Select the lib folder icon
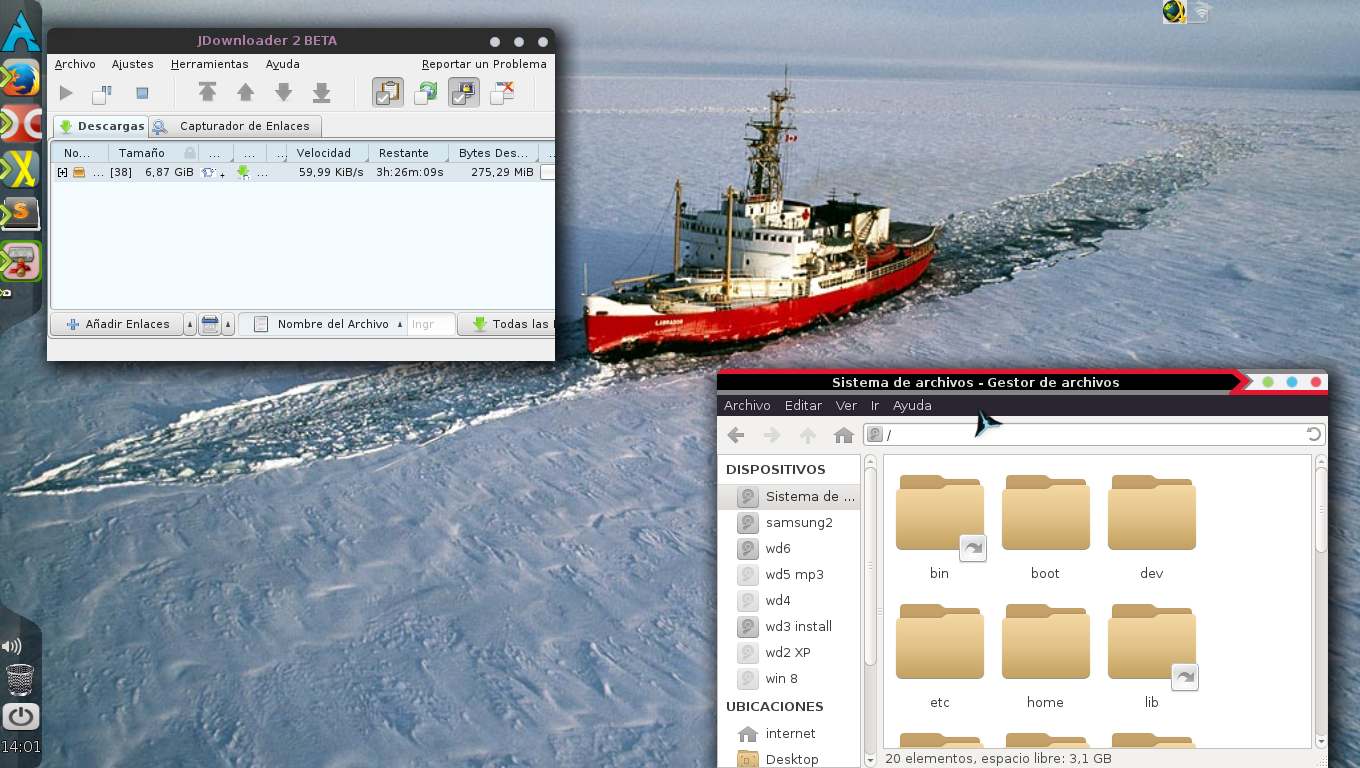Screen dimensions: 1360x768 (x=1152, y=642)
